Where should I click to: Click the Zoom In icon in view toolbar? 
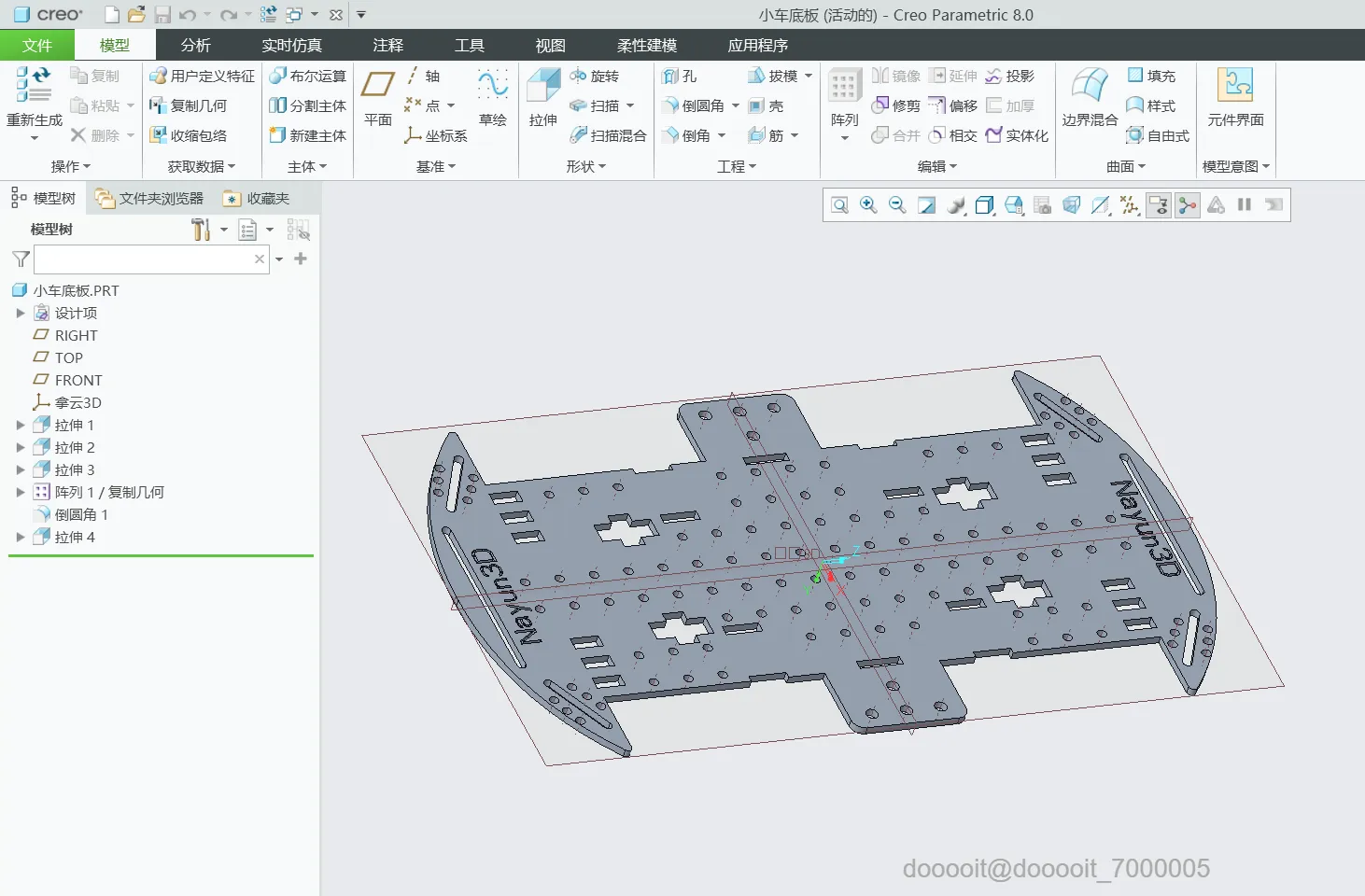click(x=868, y=205)
